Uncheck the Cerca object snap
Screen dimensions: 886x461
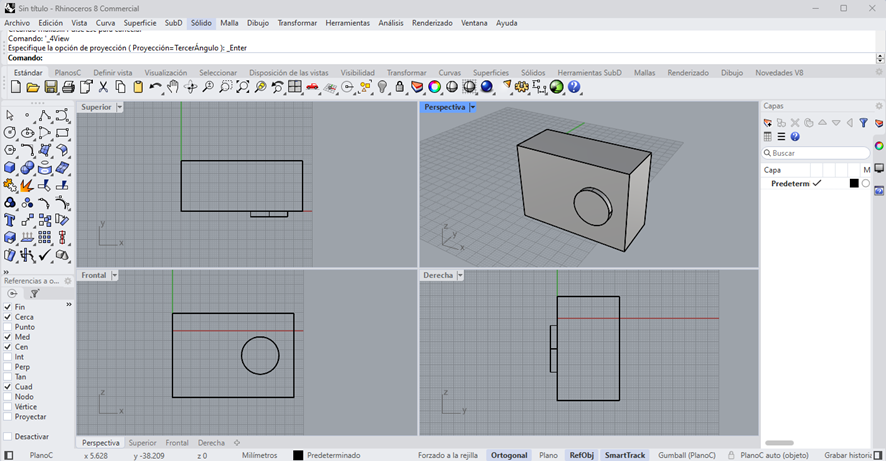[x=8, y=317]
